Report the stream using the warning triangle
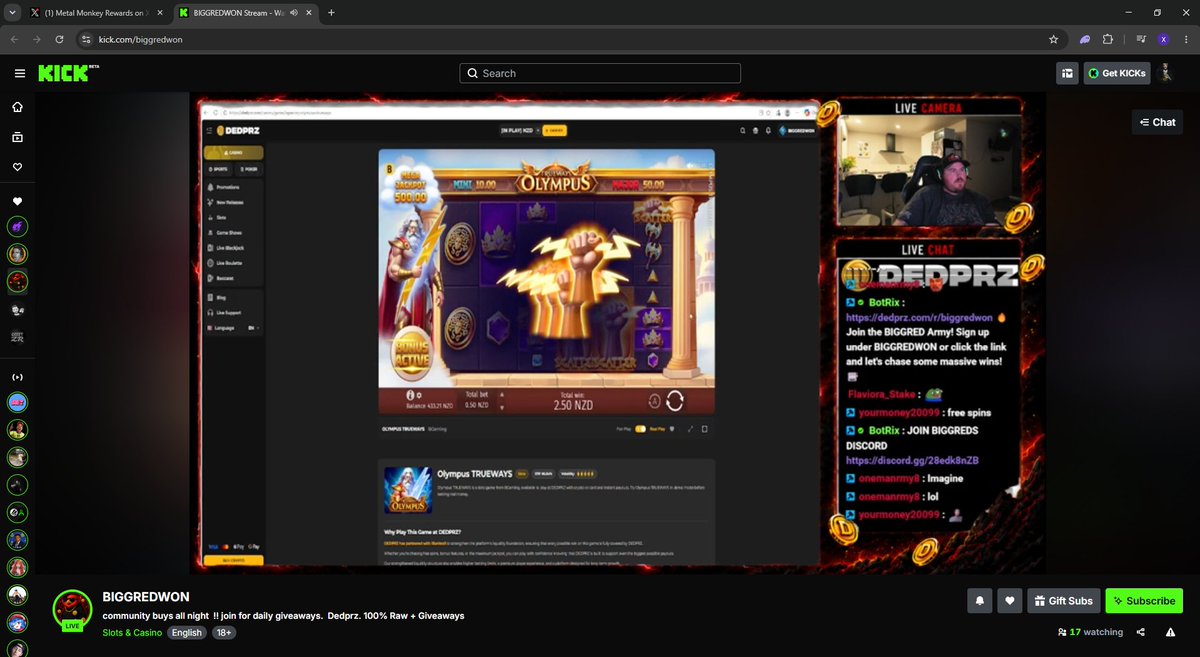The width and height of the screenshot is (1200, 657). pyautogui.click(x=1170, y=632)
